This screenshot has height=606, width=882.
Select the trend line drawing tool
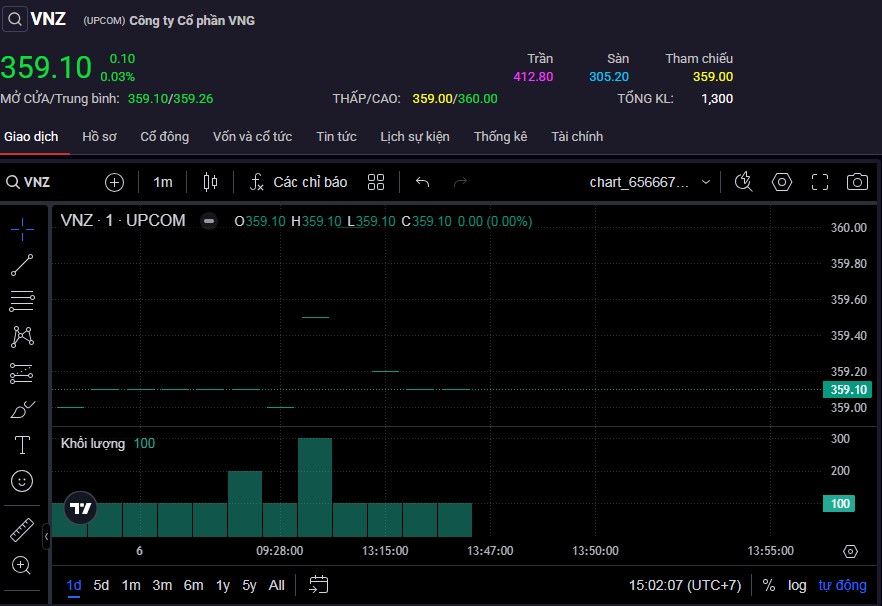22,265
